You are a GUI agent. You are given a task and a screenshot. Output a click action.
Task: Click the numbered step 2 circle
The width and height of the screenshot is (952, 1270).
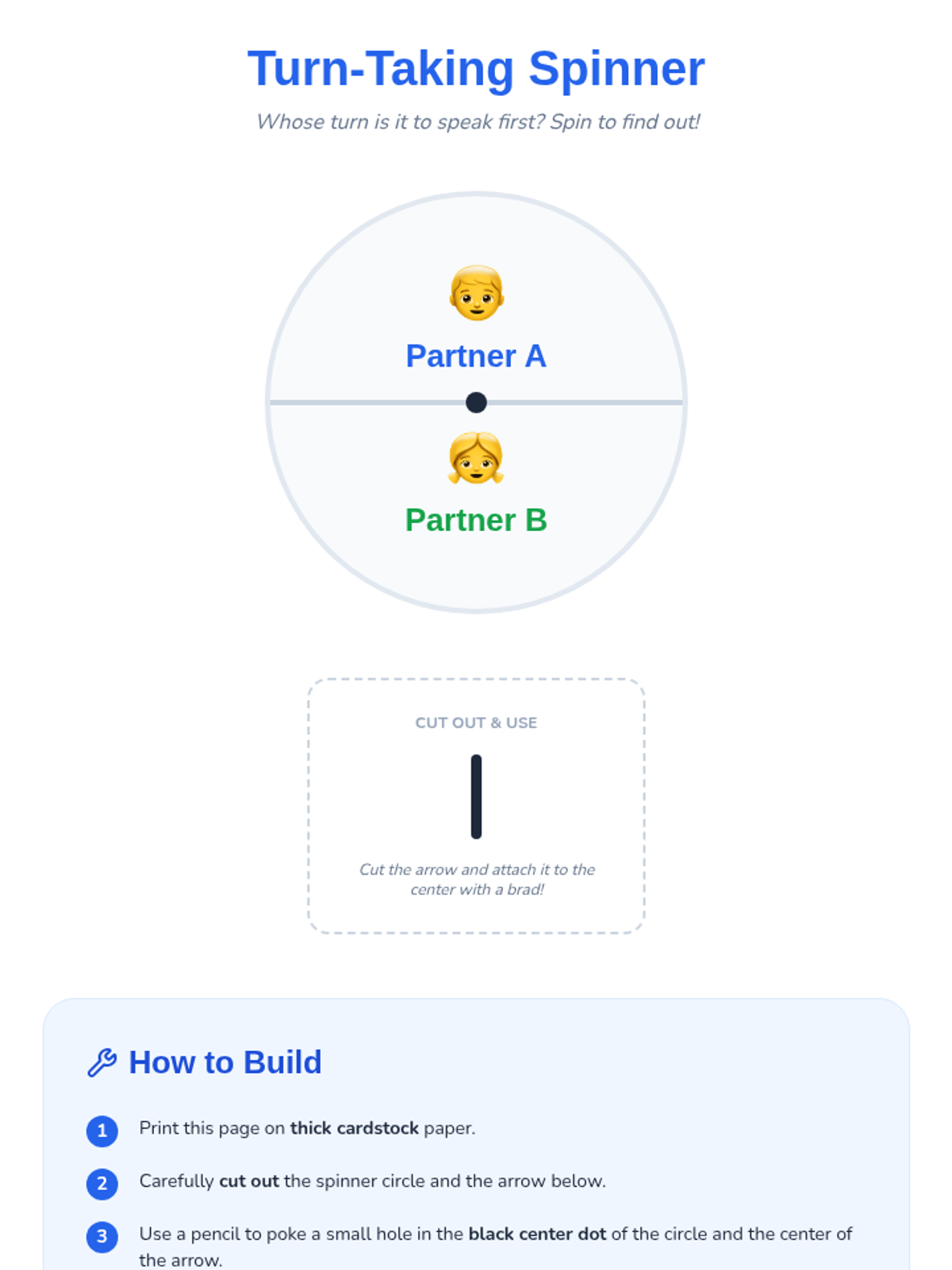(102, 1183)
